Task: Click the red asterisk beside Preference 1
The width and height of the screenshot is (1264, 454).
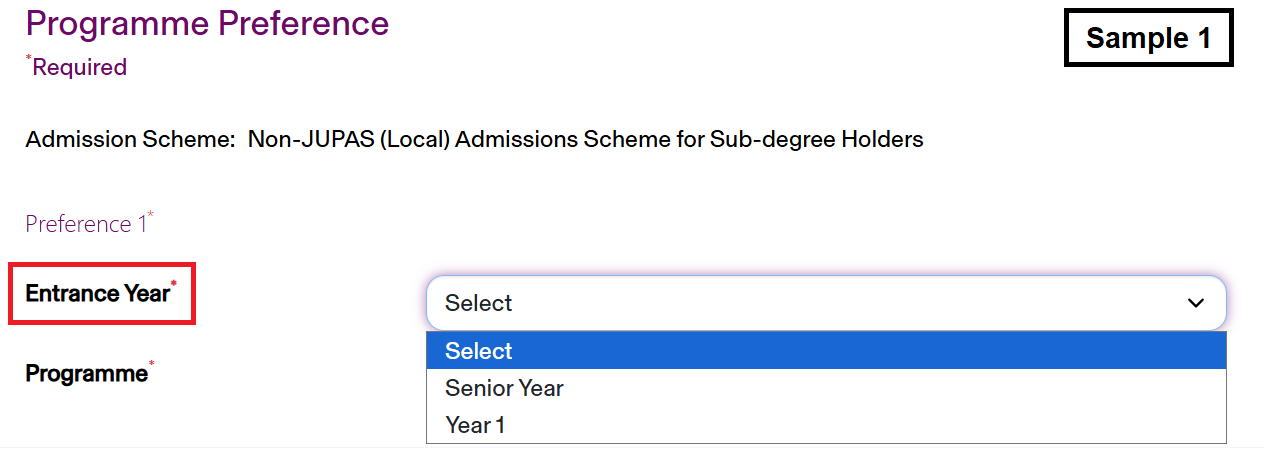Action: 151,214
